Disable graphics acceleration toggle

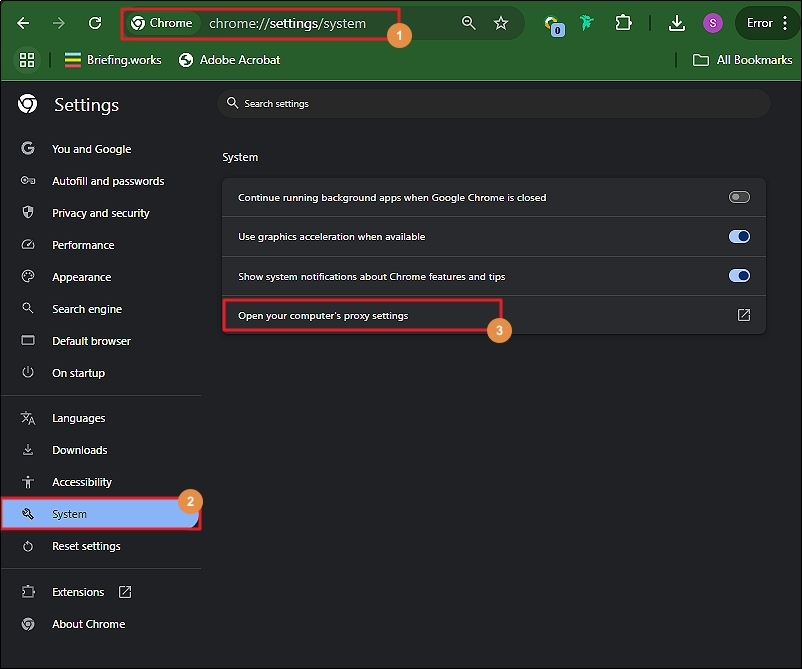(739, 237)
